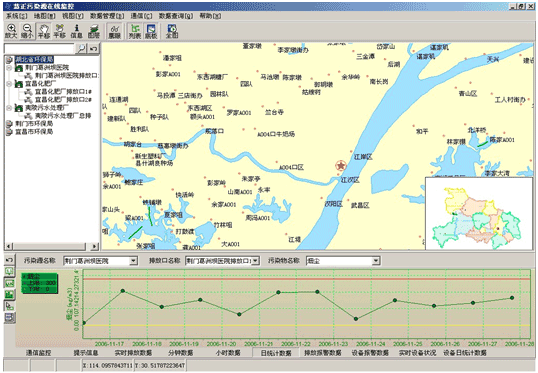Click the bottom table icon in chart sidebar
538x373 pixels.
10,317
